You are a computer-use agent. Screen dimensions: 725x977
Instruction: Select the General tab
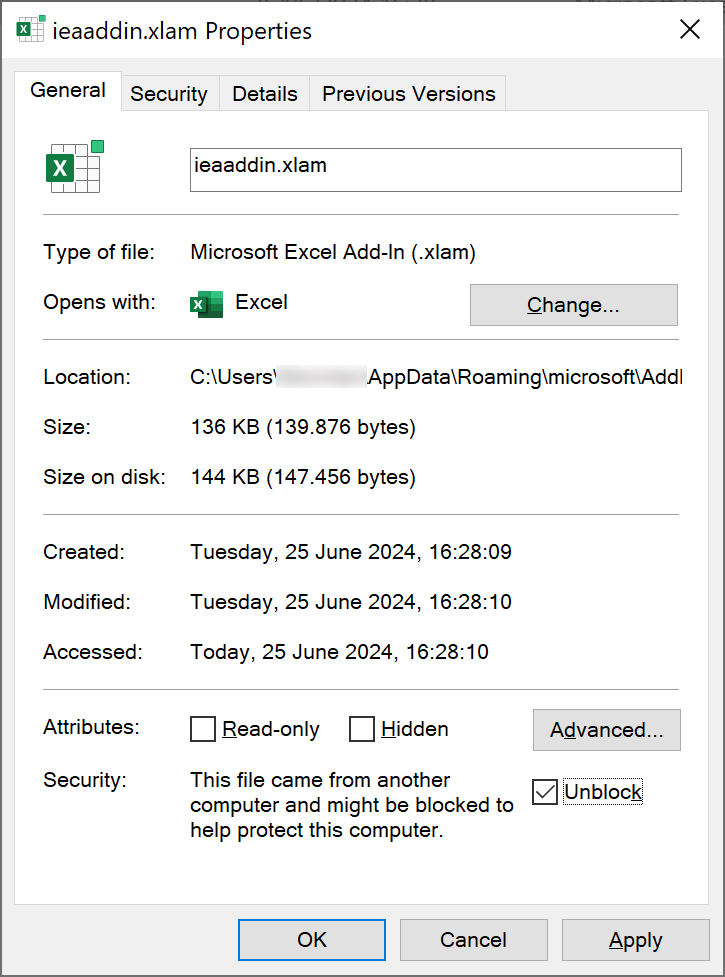[x=68, y=91]
